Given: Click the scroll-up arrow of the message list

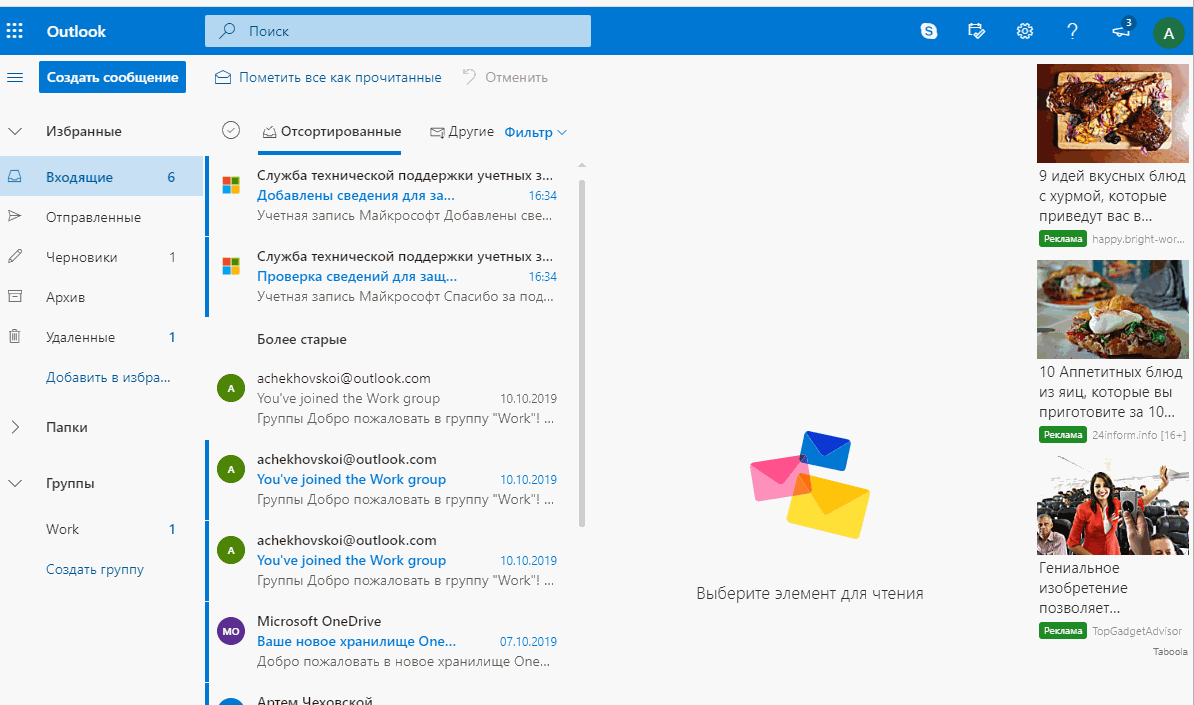Looking at the screenshot, I should (x=582, y=165).
